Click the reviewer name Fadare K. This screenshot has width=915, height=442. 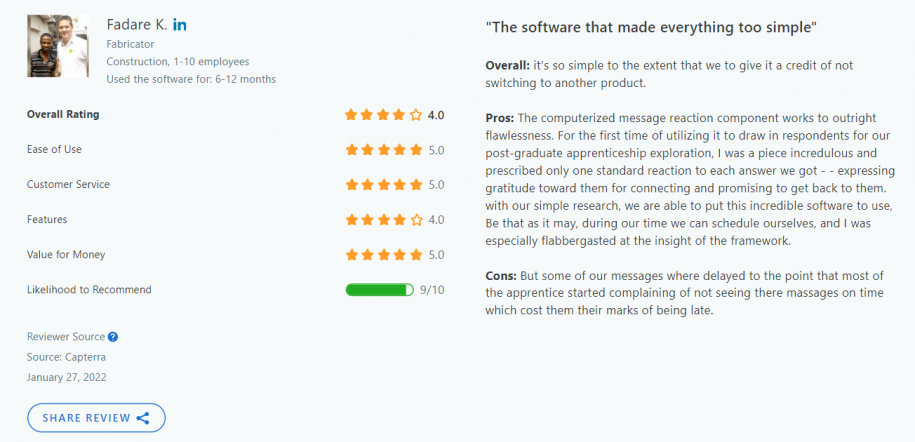click(x=135, y=24)
